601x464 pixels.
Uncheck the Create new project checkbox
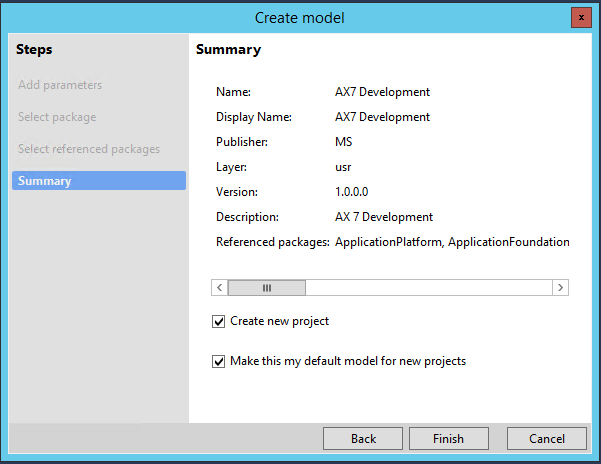click(x=219, y=322)
